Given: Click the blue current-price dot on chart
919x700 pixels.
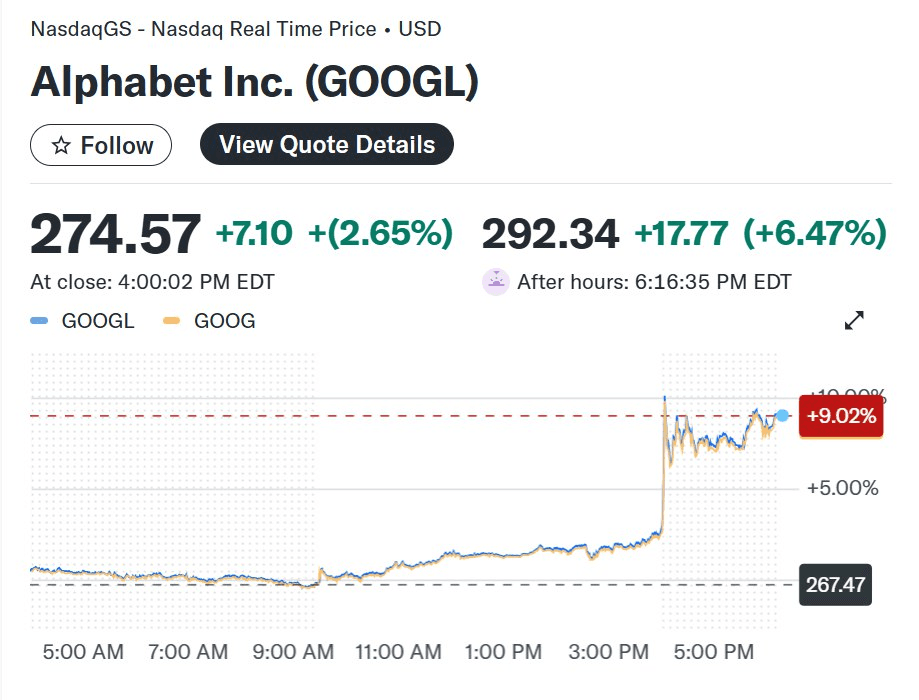Looking at the screenshot, I should 782,415.
